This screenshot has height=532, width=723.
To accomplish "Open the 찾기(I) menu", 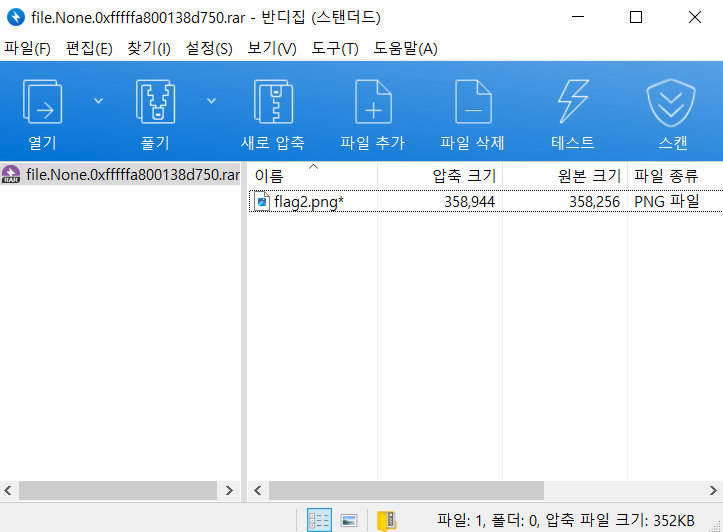I will click(149, 48).
